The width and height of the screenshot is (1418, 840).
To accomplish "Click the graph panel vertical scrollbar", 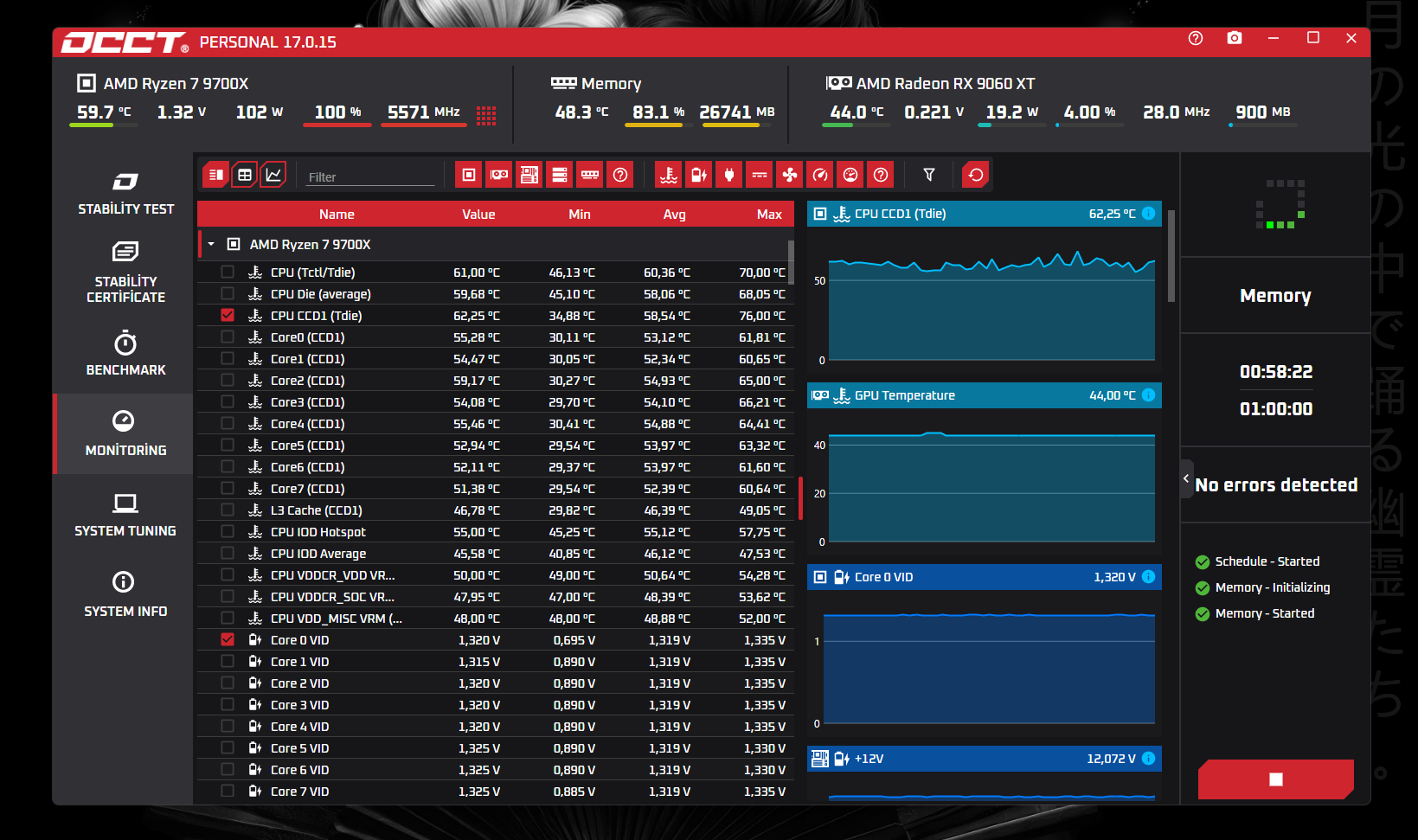I will click(x=1171, y=256).
